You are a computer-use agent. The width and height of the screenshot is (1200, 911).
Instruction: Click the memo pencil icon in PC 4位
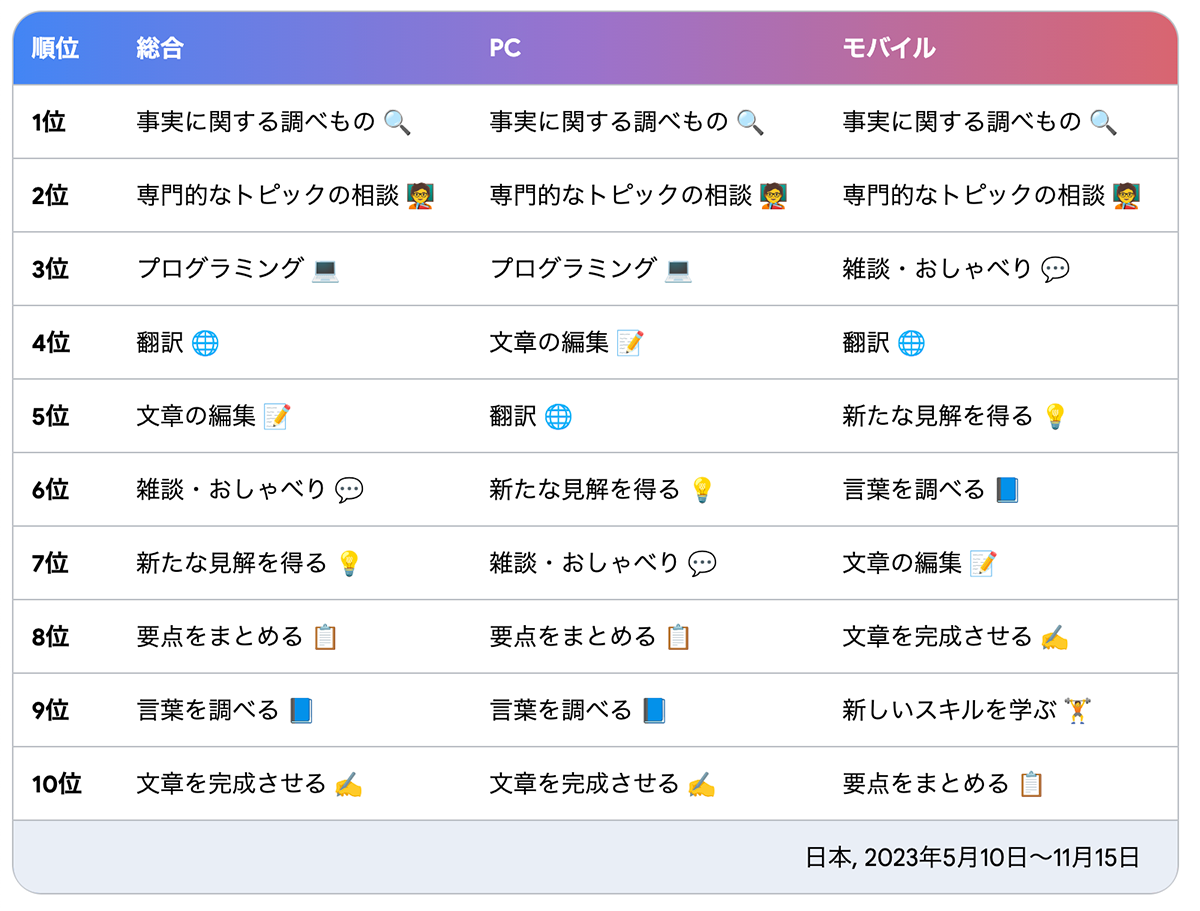coord(630,344)
